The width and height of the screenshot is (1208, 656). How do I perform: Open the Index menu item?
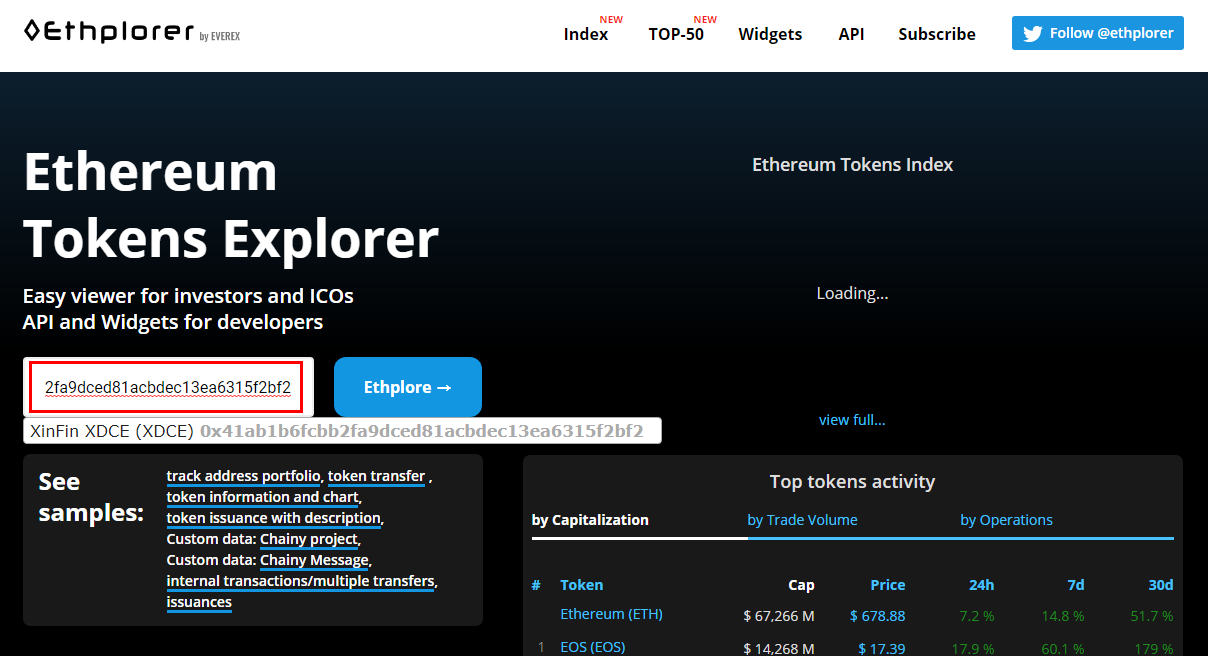[586, 34]
